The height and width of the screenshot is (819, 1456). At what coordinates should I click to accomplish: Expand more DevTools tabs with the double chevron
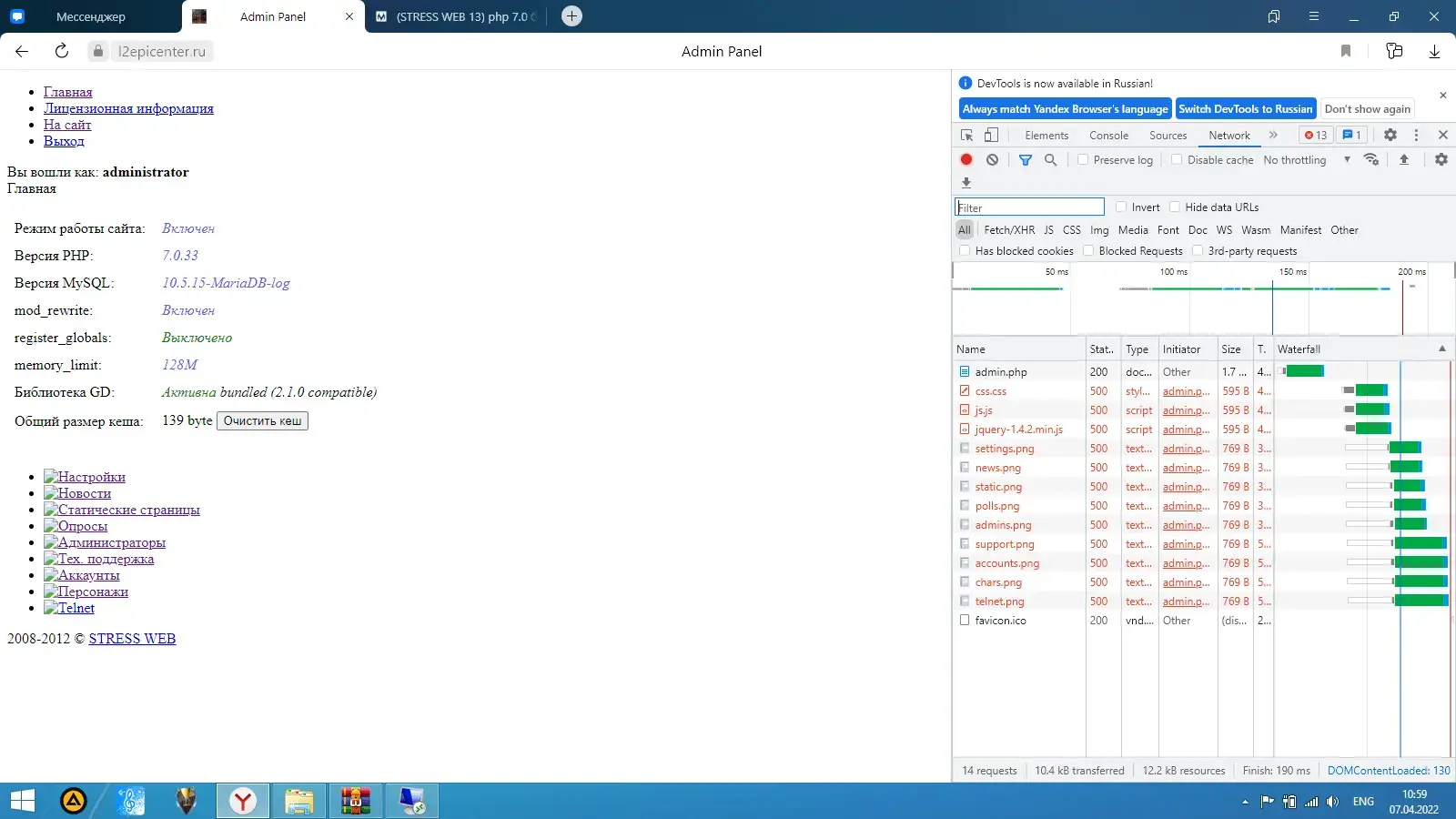point(1273,135)
